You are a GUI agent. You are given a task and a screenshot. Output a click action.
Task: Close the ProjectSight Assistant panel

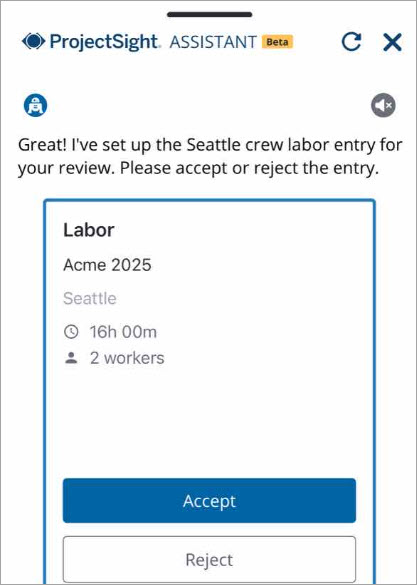click(x=392, y=42)
